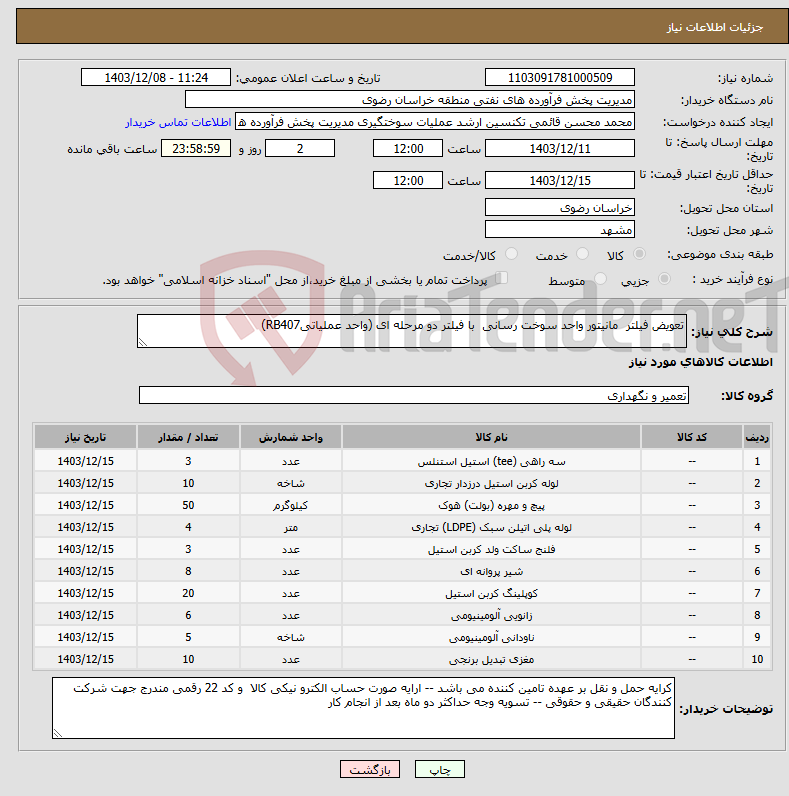The width and height of the screenshot is (789, 796).
Task: Click the ردیف column header
Action: (x=757, y=437)
